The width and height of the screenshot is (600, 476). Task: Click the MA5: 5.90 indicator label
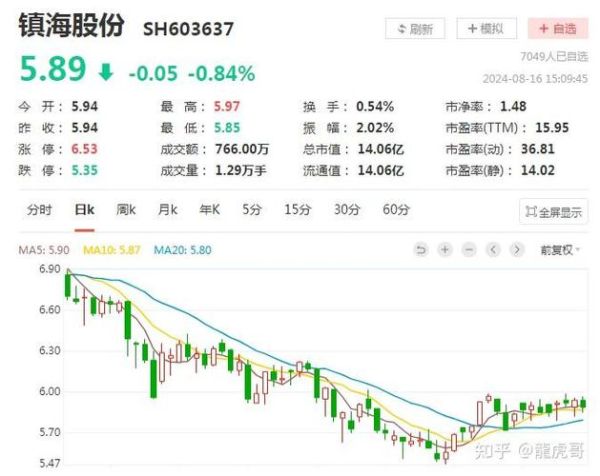tap(44, 250)
